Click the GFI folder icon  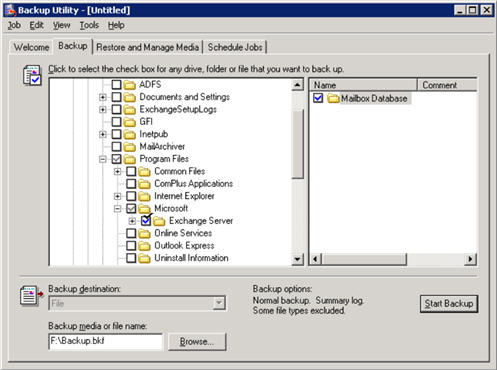[130, 122]
